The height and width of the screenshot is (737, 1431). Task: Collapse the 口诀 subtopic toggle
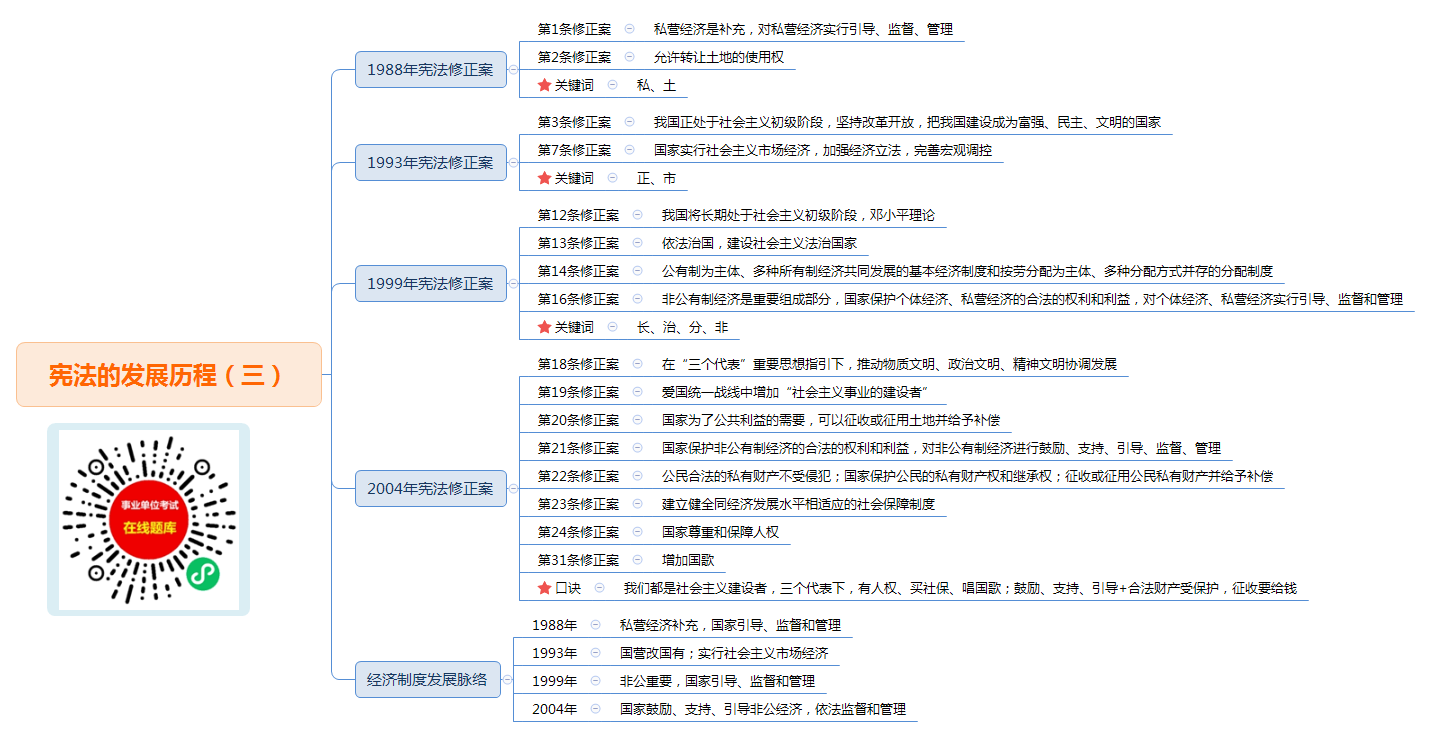[x=599, y=588]
